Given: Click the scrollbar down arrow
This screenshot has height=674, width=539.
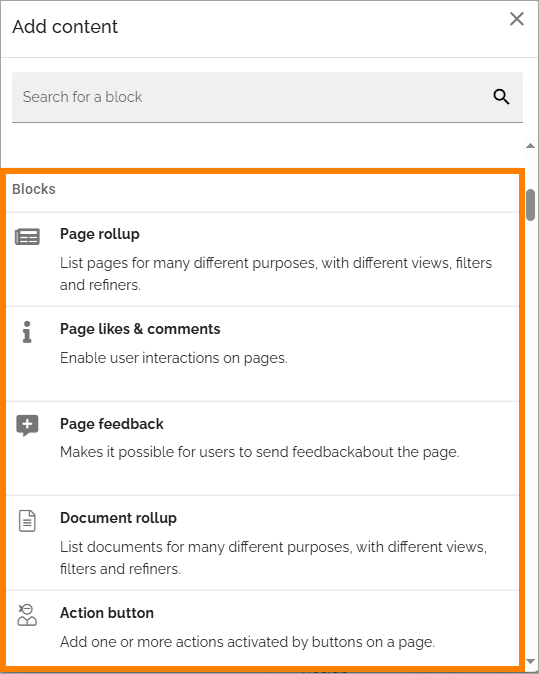Looking at the screenshot, I should click(530, 662).
